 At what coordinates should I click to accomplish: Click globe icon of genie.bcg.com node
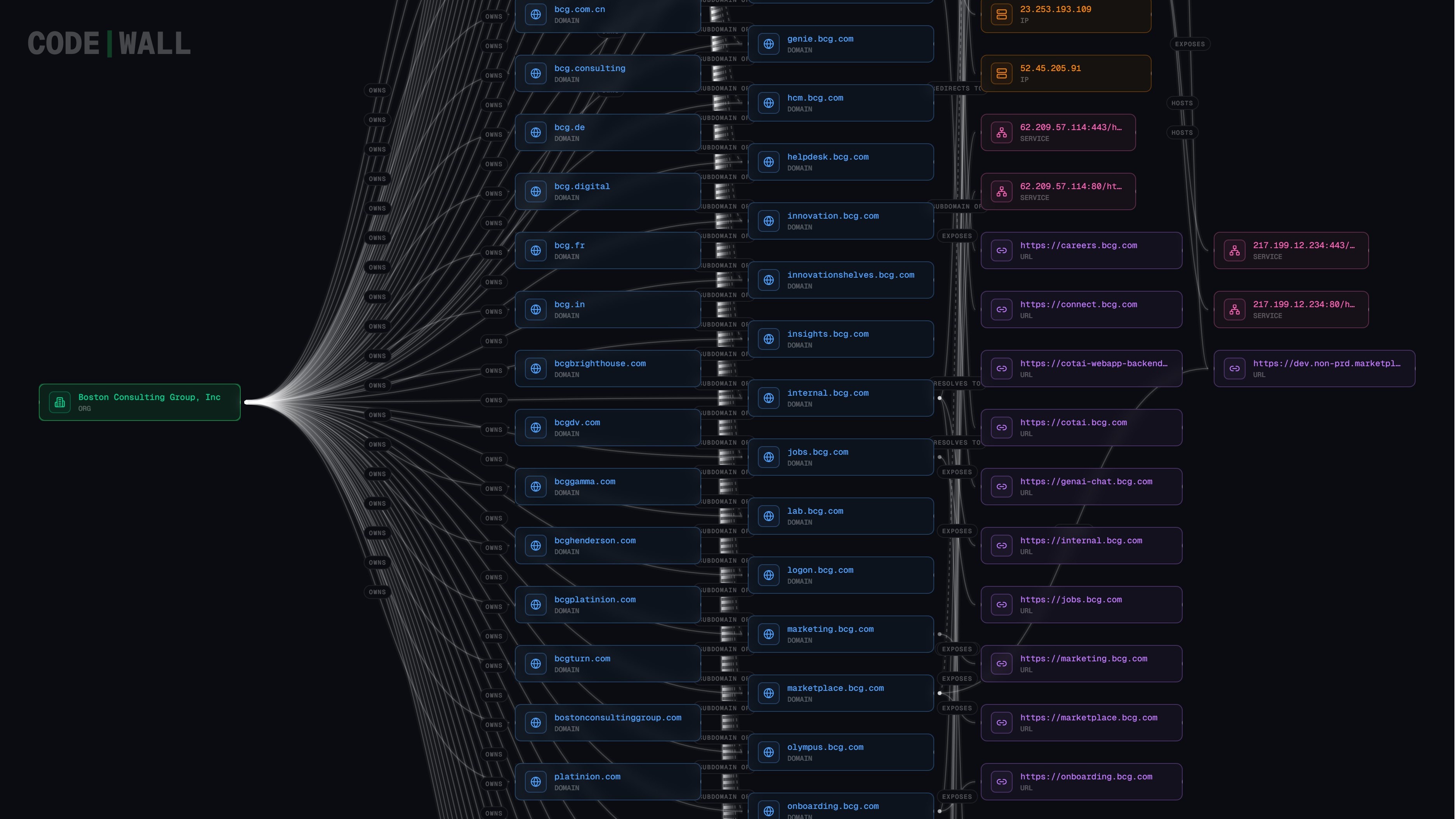click(769, 44)
